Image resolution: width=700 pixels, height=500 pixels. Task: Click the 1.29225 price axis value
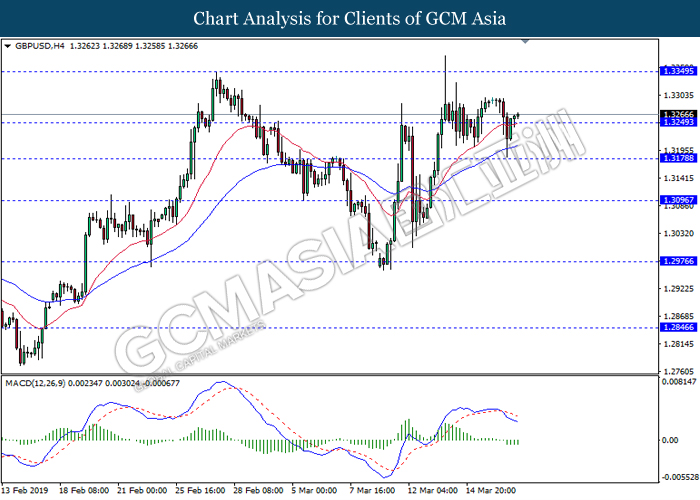679,289
